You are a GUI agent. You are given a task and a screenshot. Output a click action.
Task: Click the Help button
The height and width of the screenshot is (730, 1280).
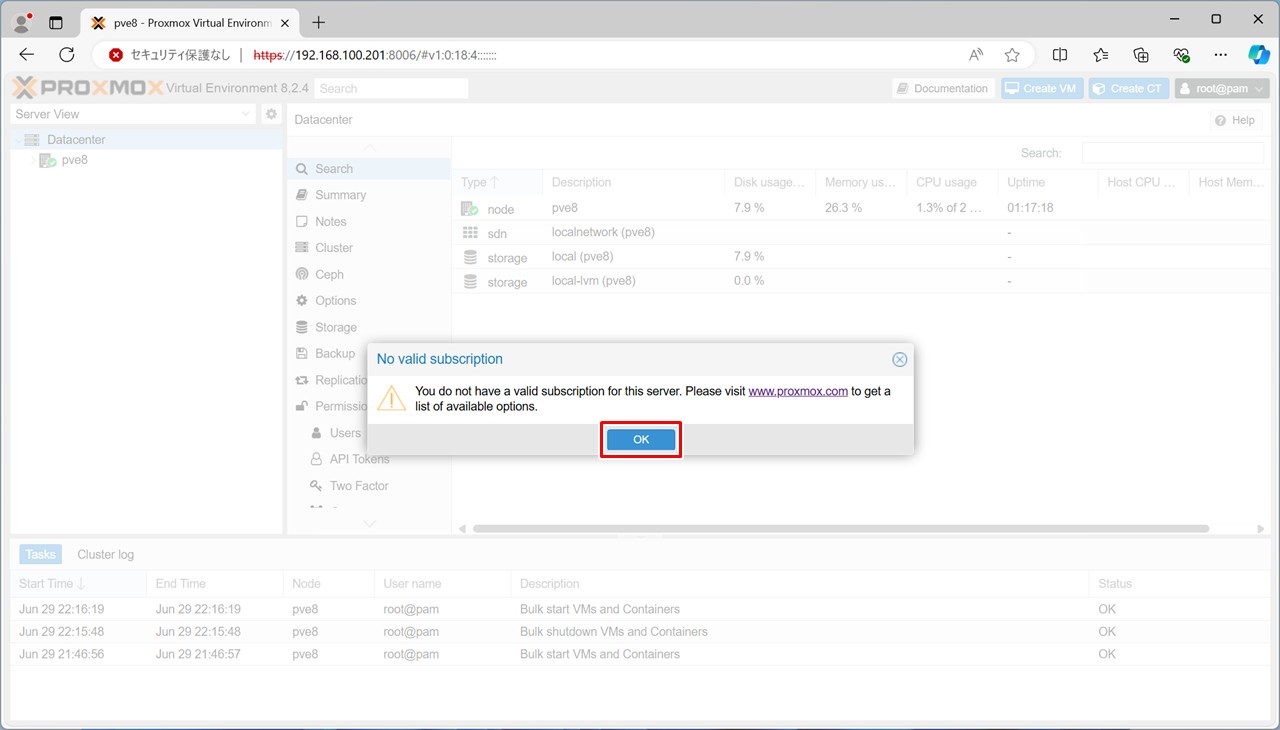(1234, 120)
